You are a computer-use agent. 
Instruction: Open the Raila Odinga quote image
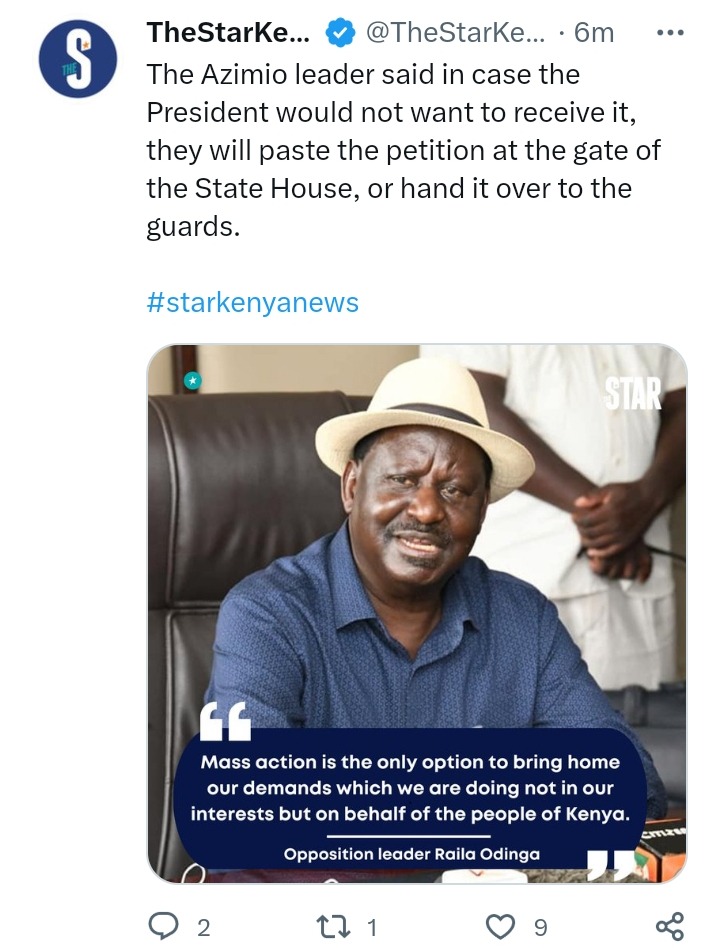417,613
